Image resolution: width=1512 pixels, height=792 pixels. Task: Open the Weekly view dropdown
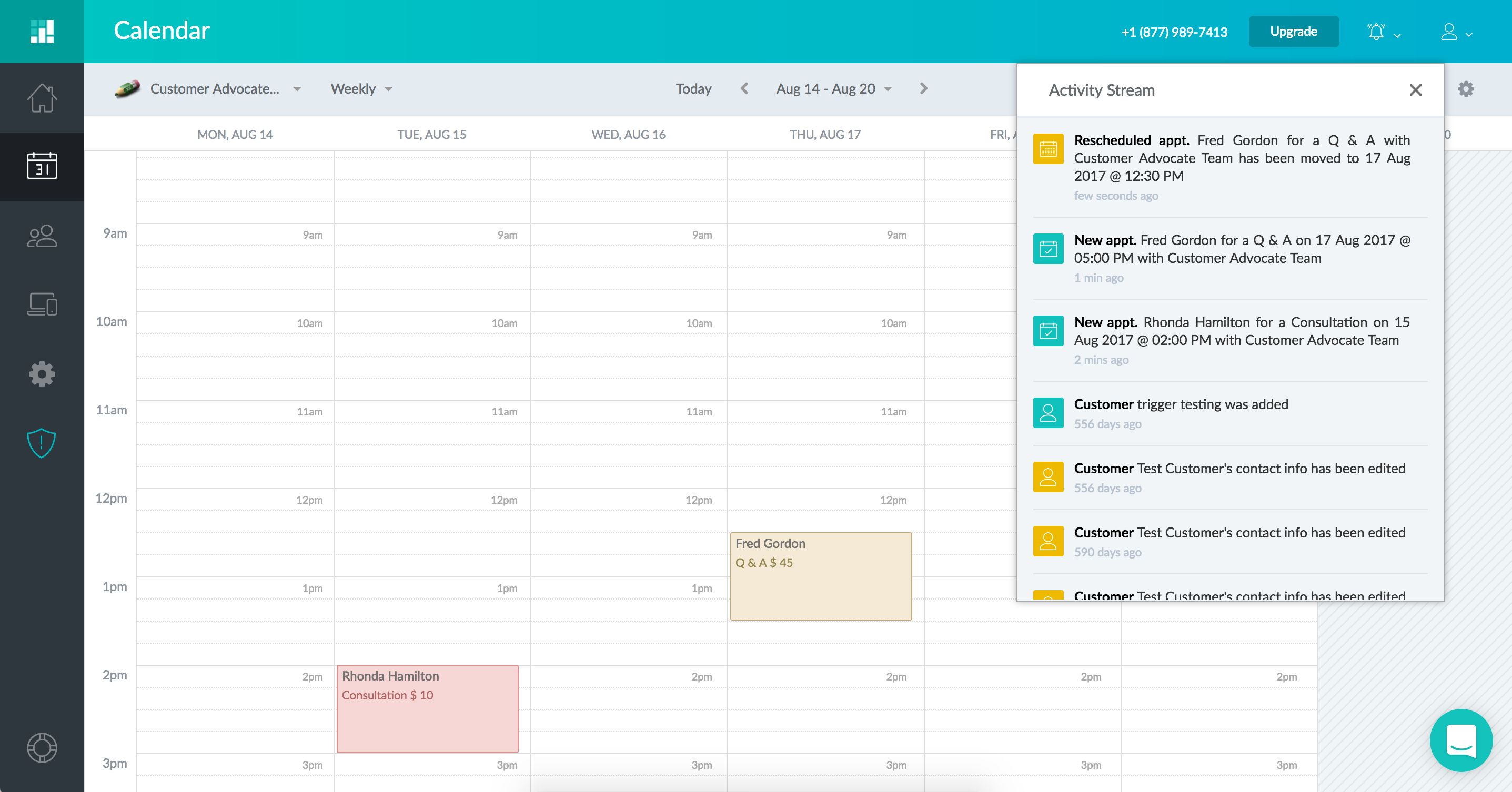[361, 88]
